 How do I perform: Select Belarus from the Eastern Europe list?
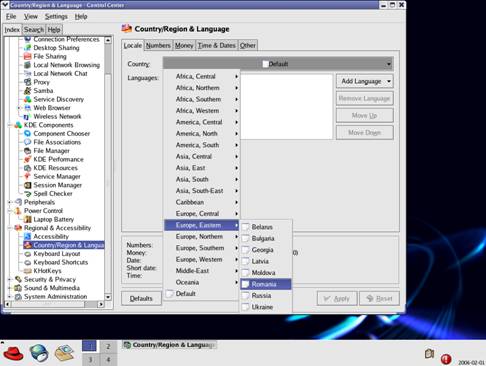[x=266, y=227]
